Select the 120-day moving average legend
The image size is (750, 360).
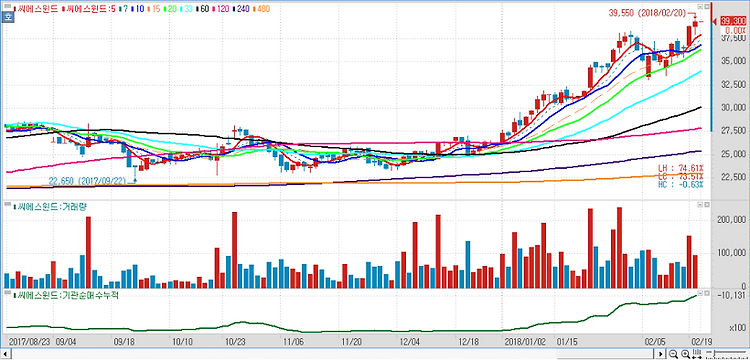click(x=221, y=9)
